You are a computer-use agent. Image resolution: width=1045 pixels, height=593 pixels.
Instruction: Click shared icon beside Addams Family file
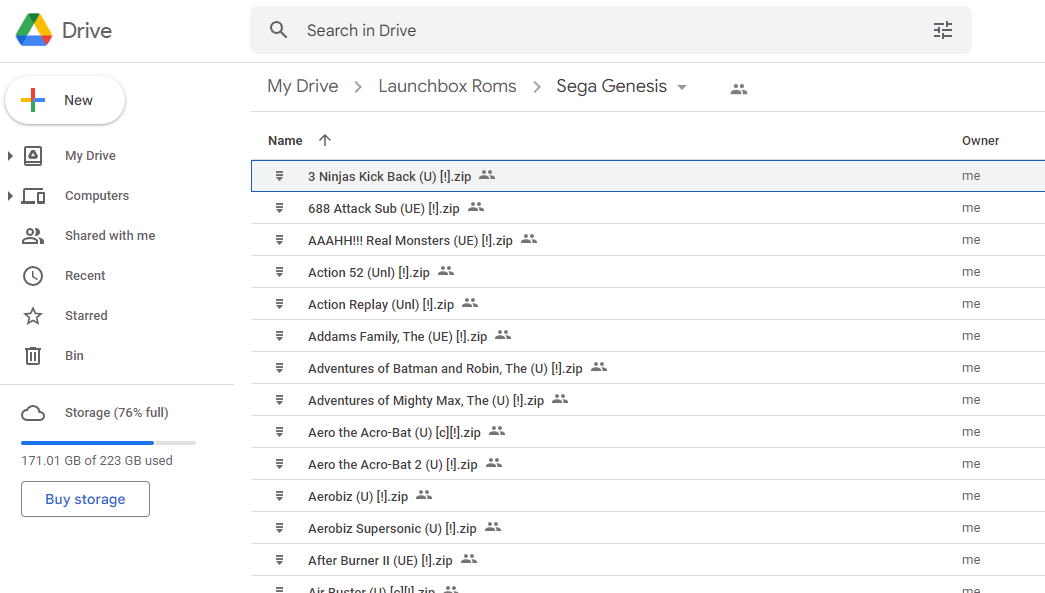pyautogui.click(x=503, y=335)
